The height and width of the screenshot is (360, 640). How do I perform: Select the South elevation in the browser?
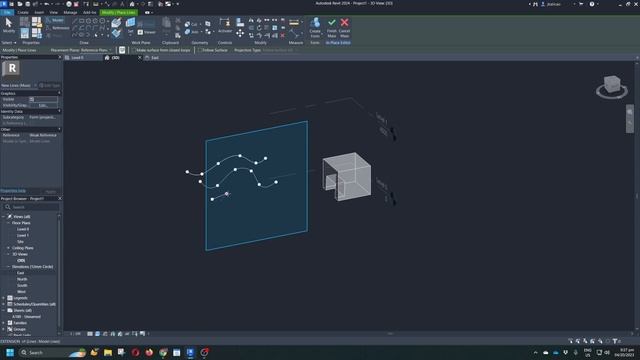coord(22,285)
